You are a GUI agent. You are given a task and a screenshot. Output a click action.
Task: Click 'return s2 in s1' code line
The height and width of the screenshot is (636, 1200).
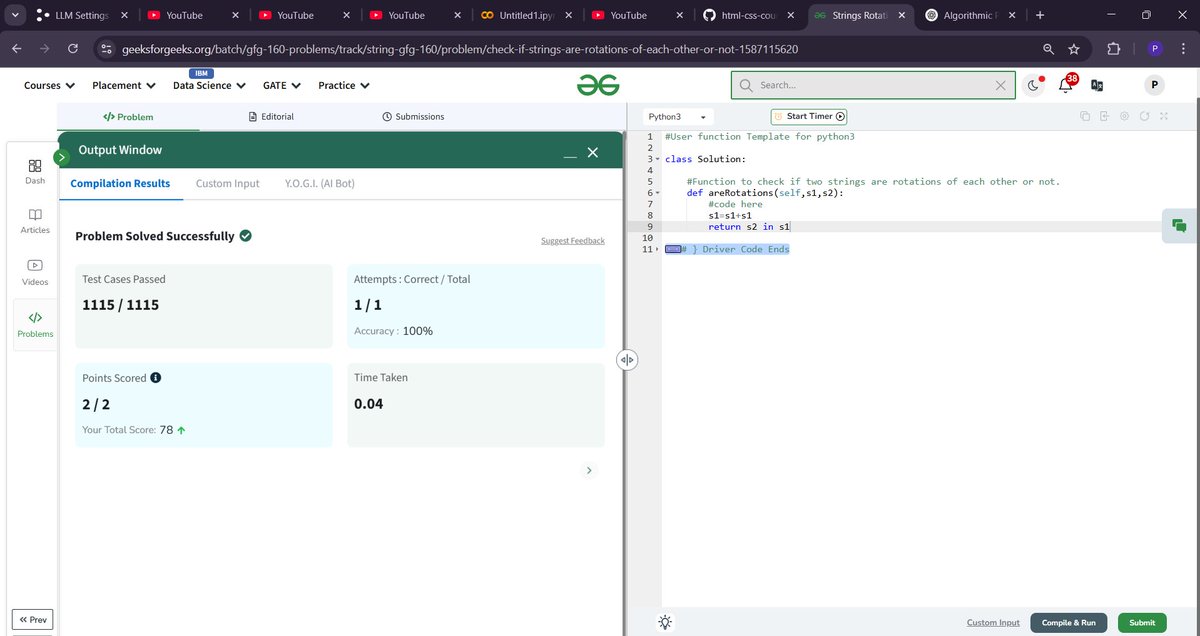click(750, 227)
